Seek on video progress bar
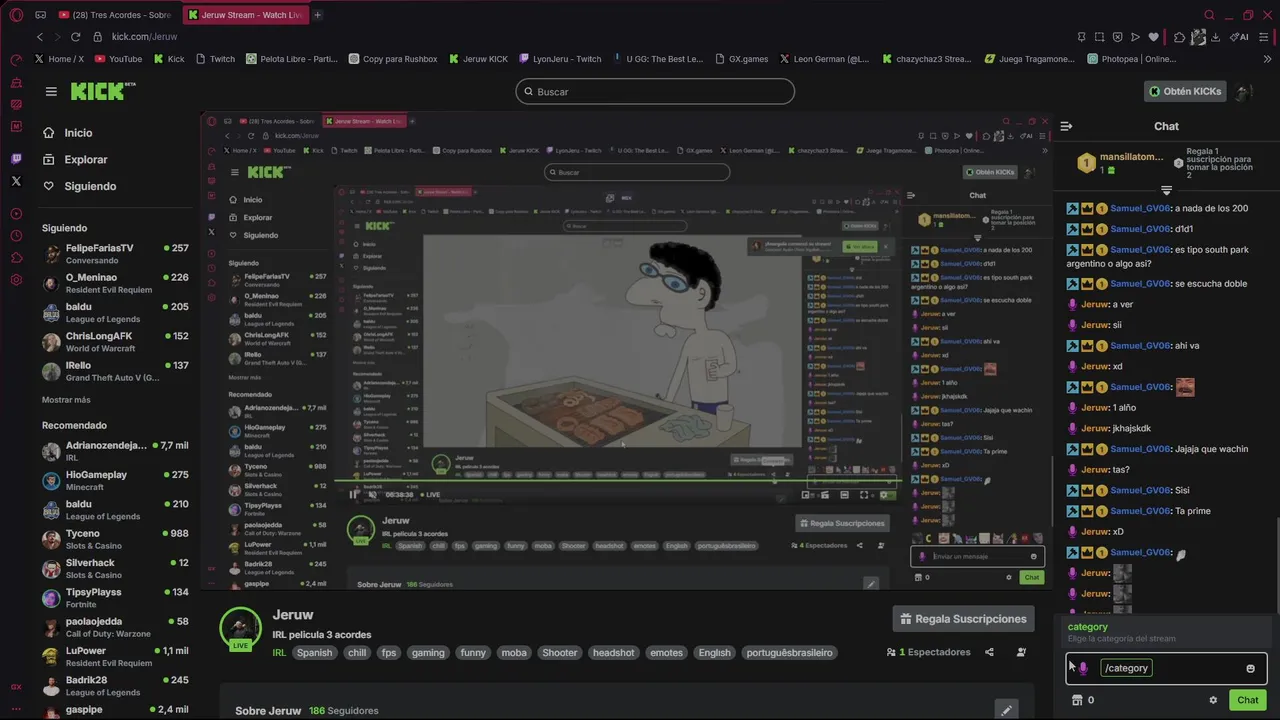The height and width of the screenshot is (720, 1280). tap(617, 482)
